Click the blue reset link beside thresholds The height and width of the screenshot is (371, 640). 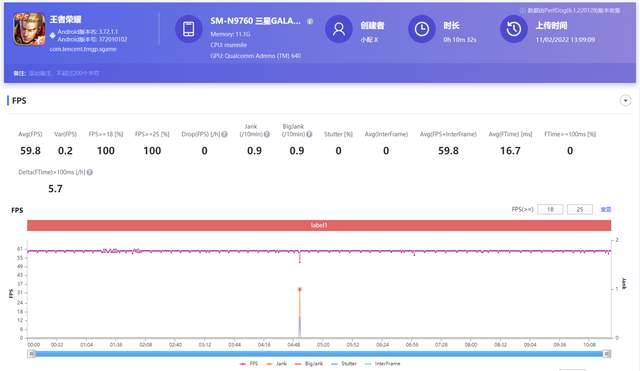click(x=606, y=209)
